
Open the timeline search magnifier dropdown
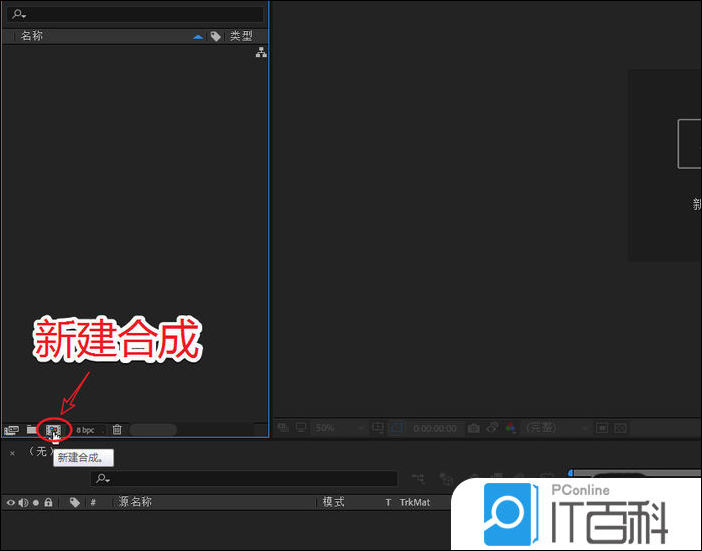(x=103, y=478)
